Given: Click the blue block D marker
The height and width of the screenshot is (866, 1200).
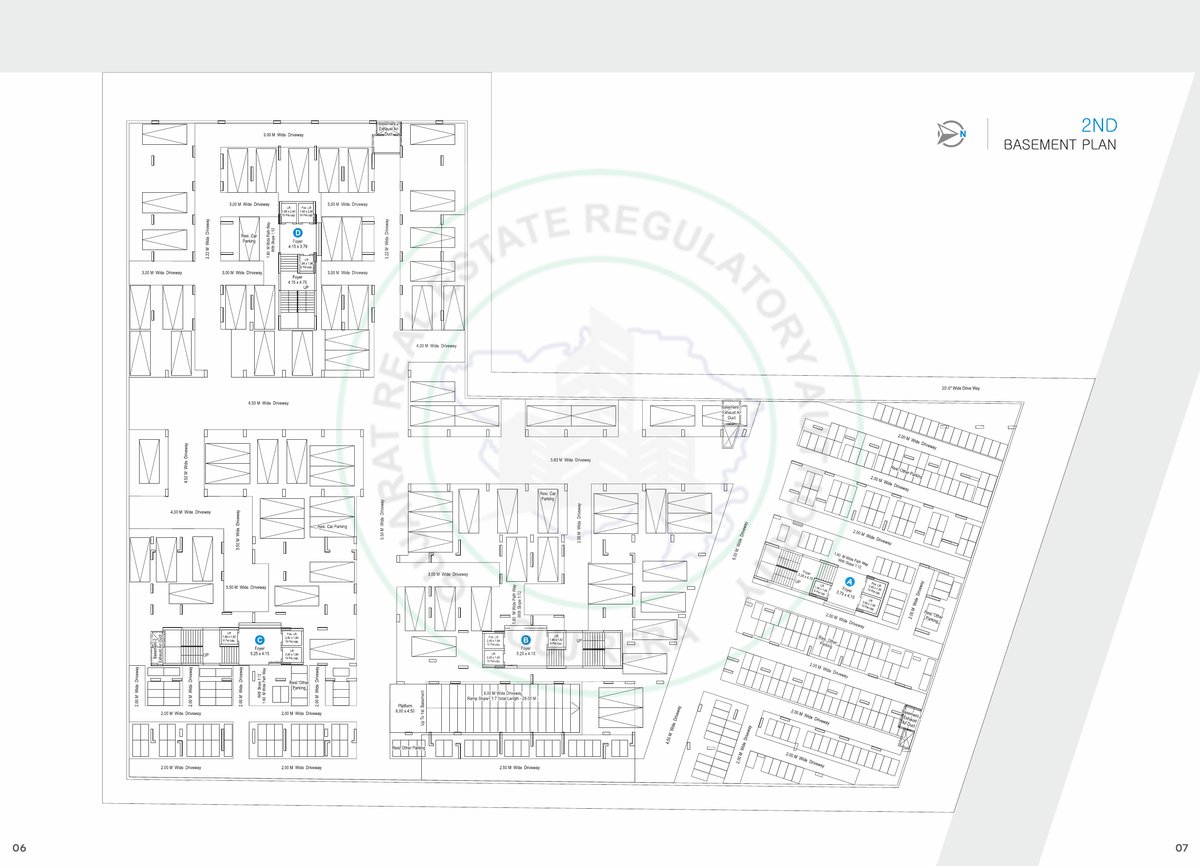Looking at the screenshot, I should (x=297, y=232).
